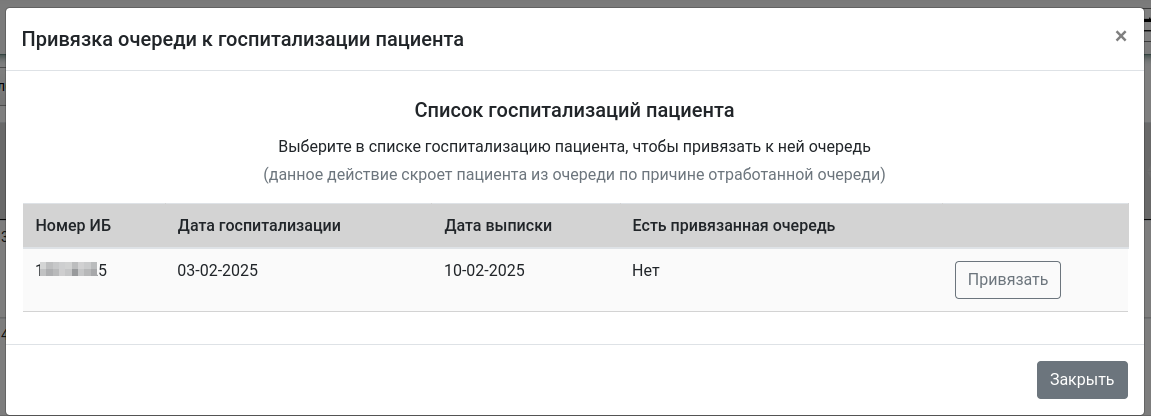Screen dimensions: 1151x416
Task: Select discharge date 10-02-2025
Action: click(484, 271)
